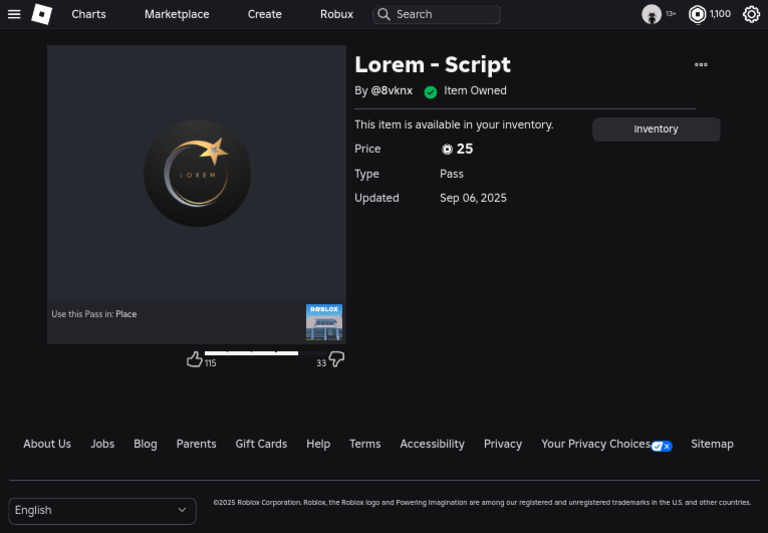Toggle the privacy choices opt-out icon
The height and width of the screenshot is (533, 768).
tap(662, 446)
